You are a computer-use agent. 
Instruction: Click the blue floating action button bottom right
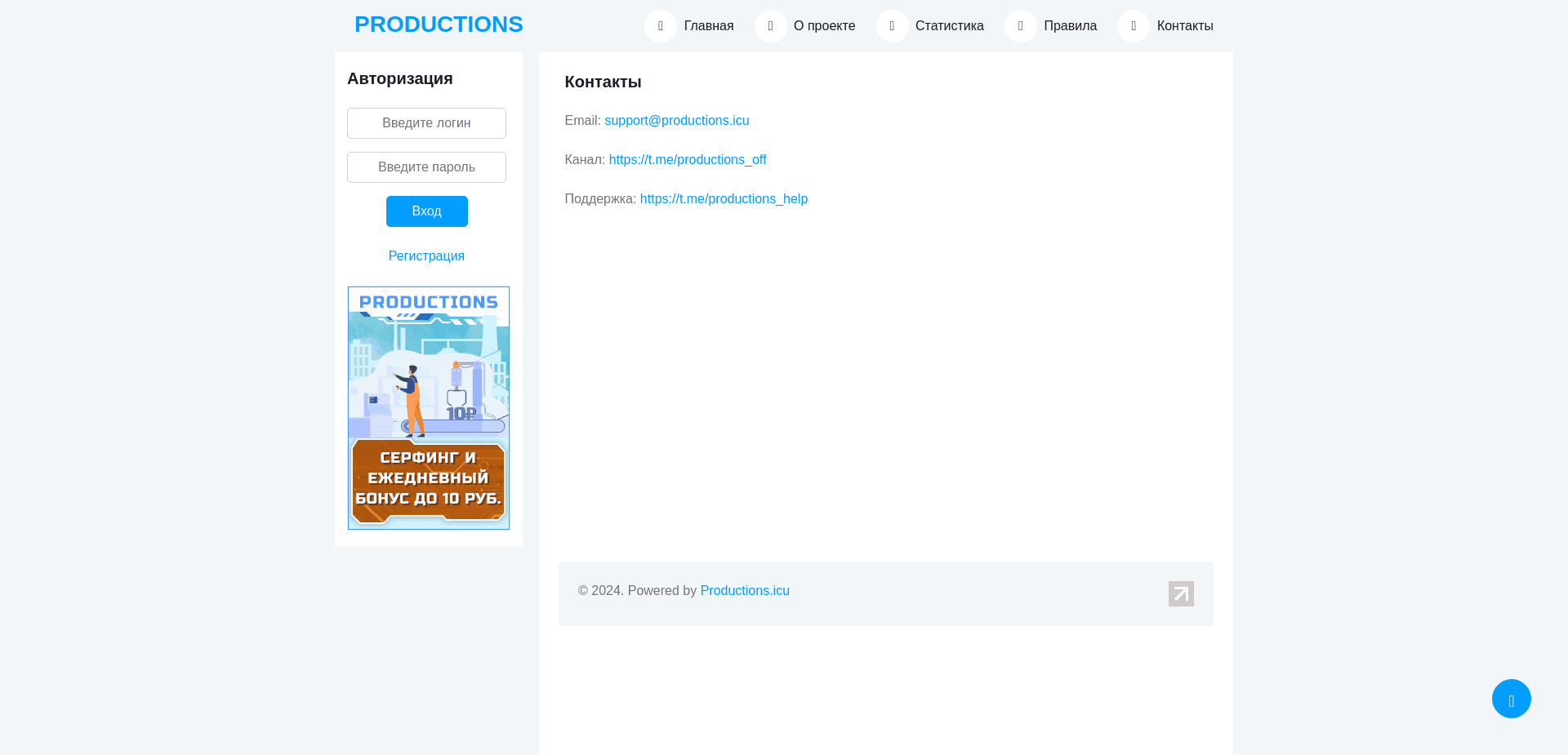[1511, 699]
